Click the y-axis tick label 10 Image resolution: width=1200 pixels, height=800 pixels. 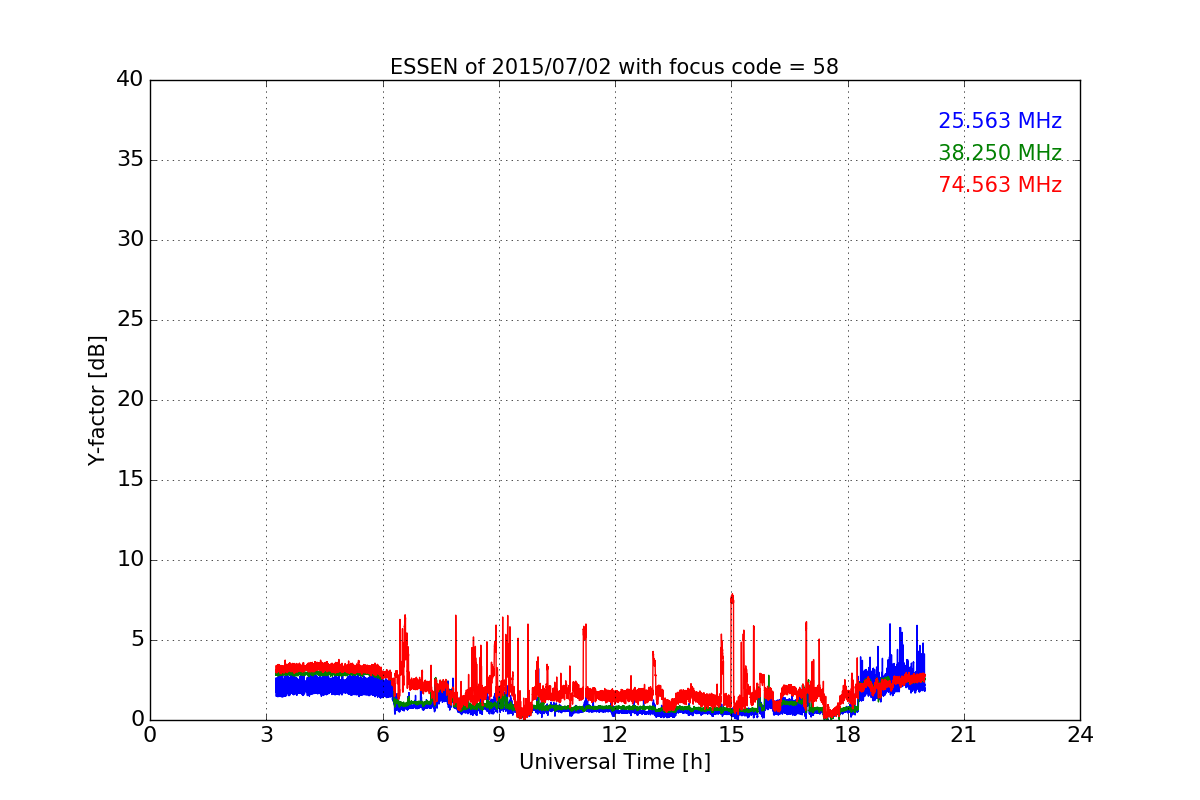[x=130, y=560]
